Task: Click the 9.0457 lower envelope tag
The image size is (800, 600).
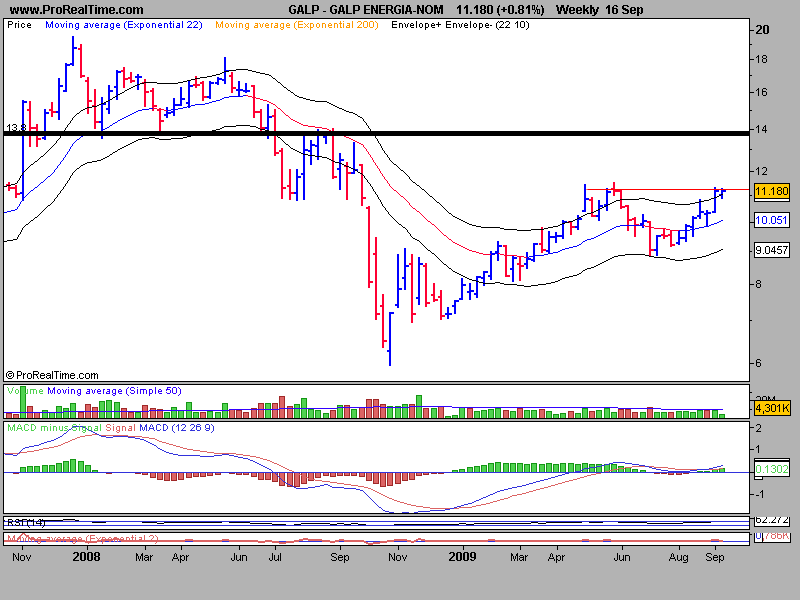Action: (x=771, y=251)
